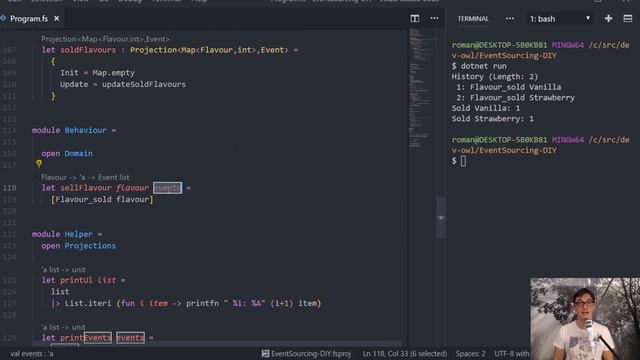Click 'List.iteri' on line 127
The width and height of the screenshot is (640, 360).
click(x=88, y=303)
